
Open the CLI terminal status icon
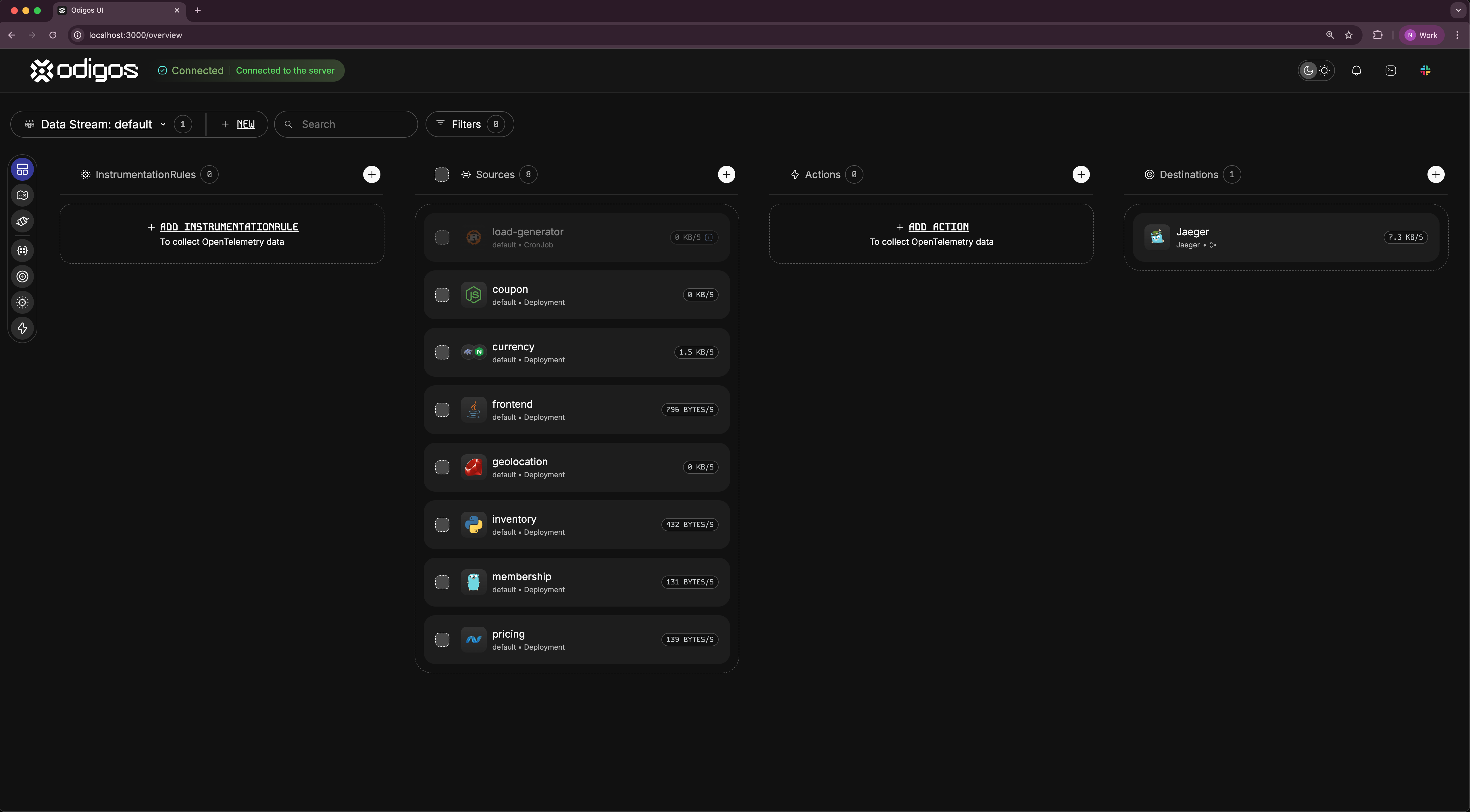pyautogui.click(x=1391, y=70)
